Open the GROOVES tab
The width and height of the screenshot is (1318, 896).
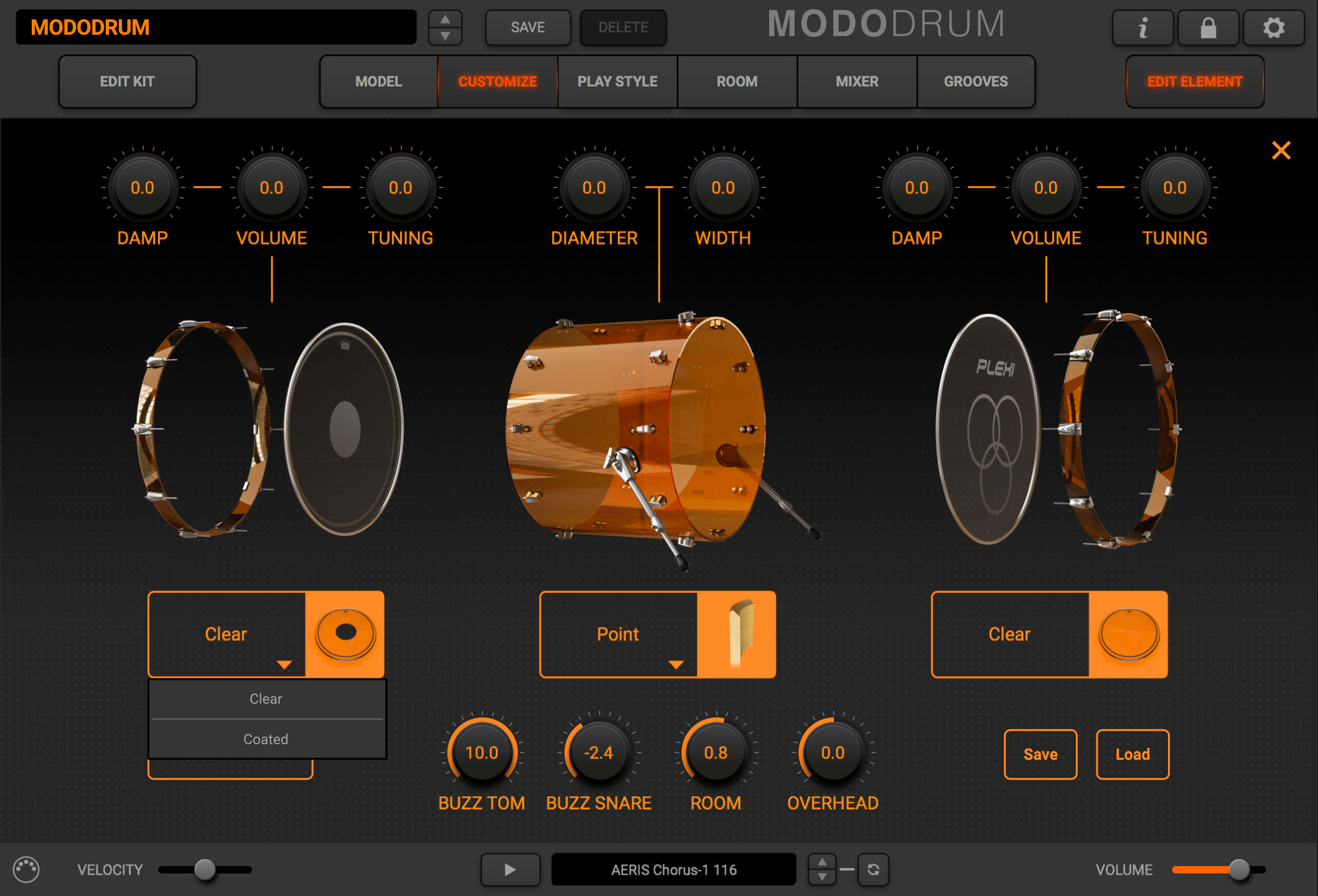pos(976,81)
